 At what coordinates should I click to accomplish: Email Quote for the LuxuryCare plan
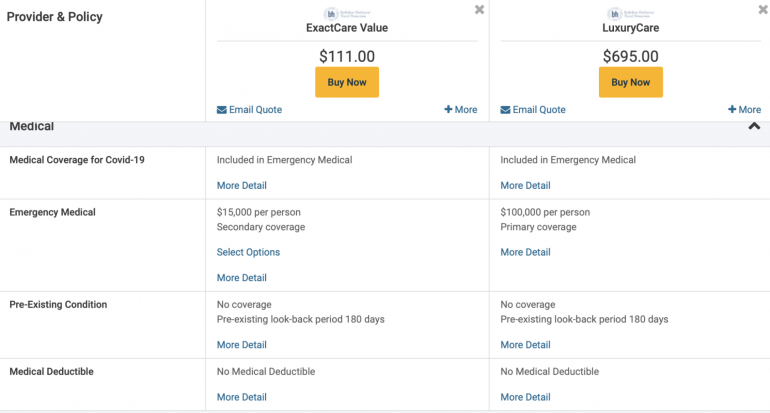[533, 110]
